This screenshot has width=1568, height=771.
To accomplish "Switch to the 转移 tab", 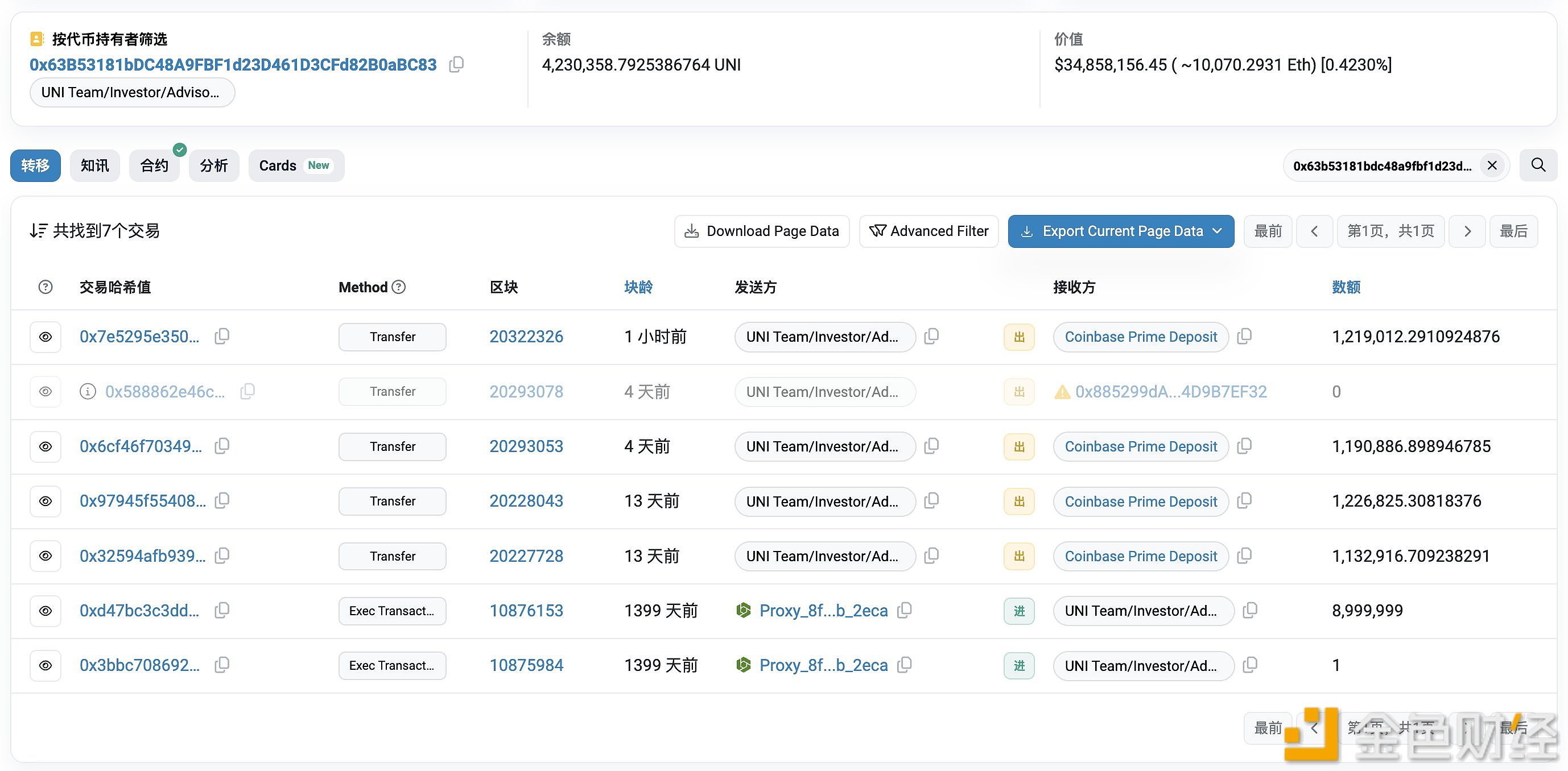I will click(35, 165).
